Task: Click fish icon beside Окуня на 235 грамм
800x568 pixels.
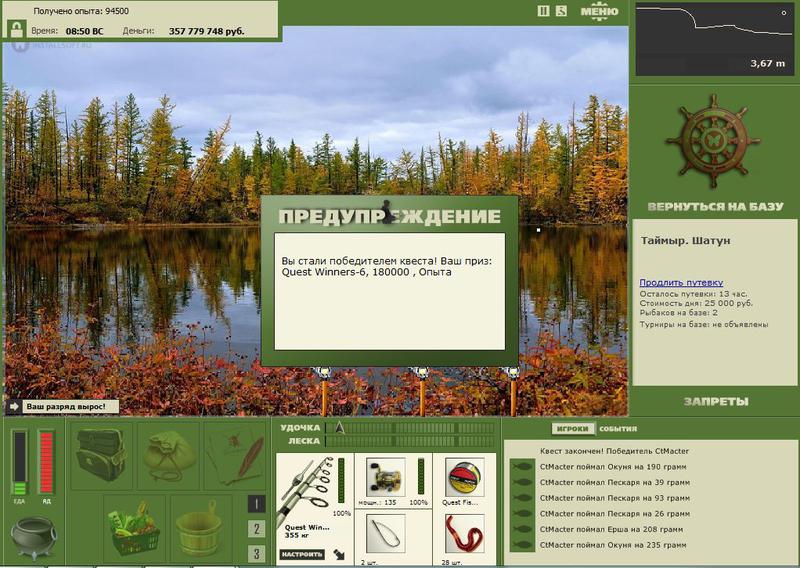Action: tap(521, 545)
